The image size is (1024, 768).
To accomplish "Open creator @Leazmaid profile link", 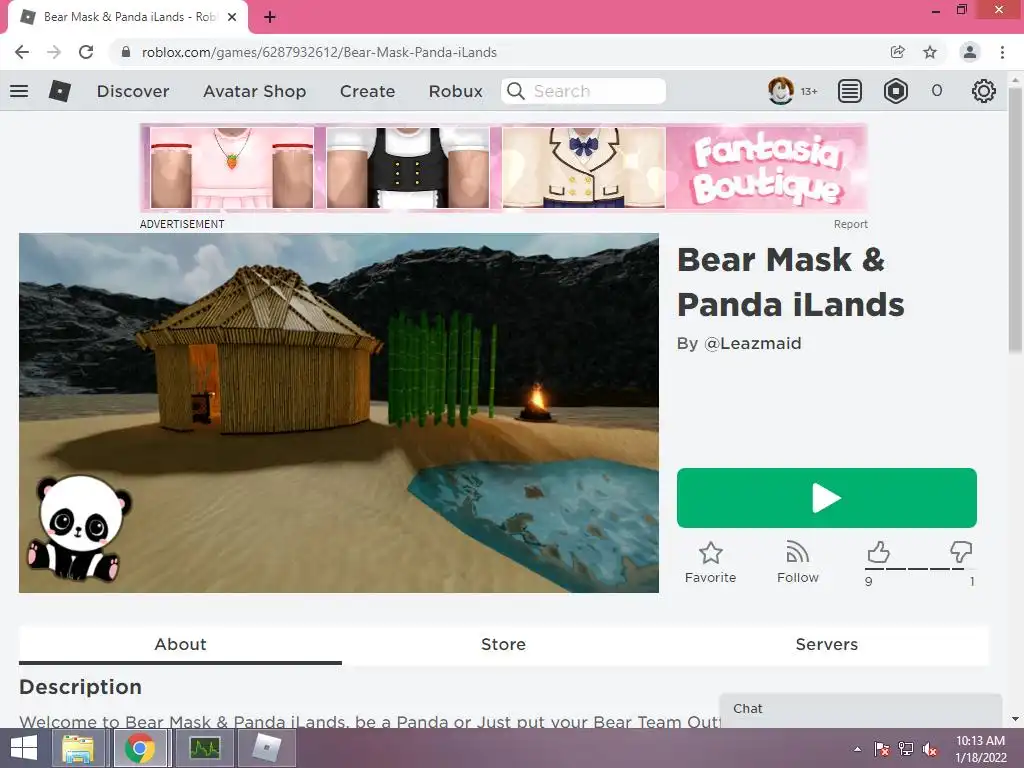I will (x=752, y=344).
